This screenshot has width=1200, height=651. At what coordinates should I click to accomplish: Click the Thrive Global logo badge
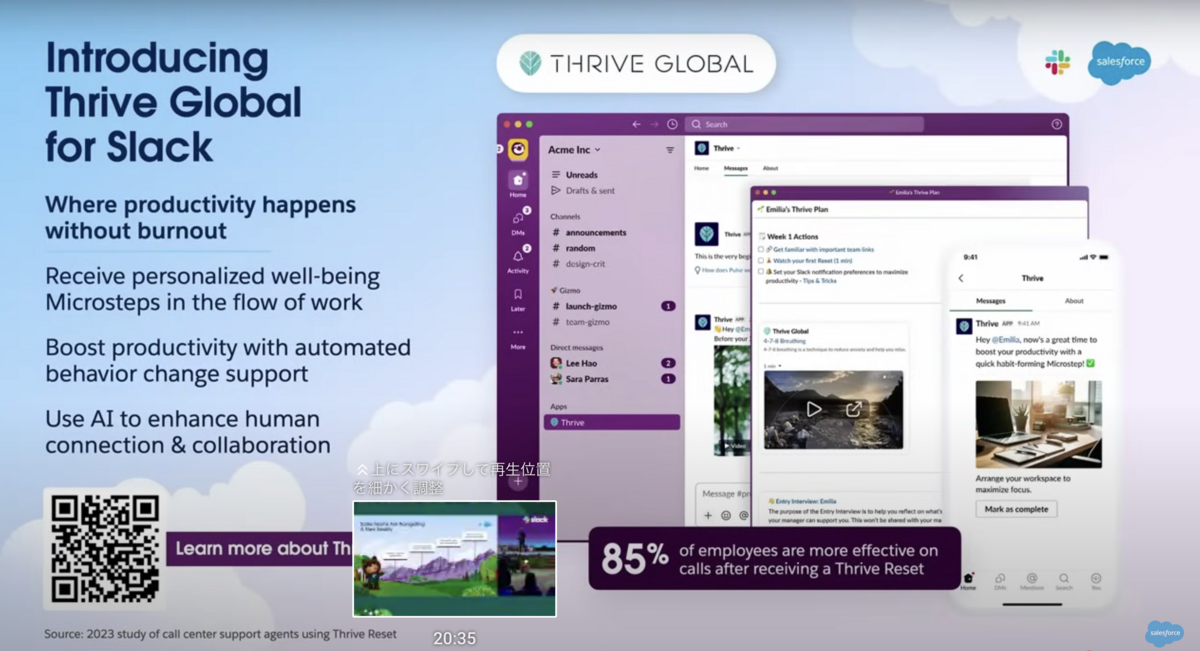636,64
